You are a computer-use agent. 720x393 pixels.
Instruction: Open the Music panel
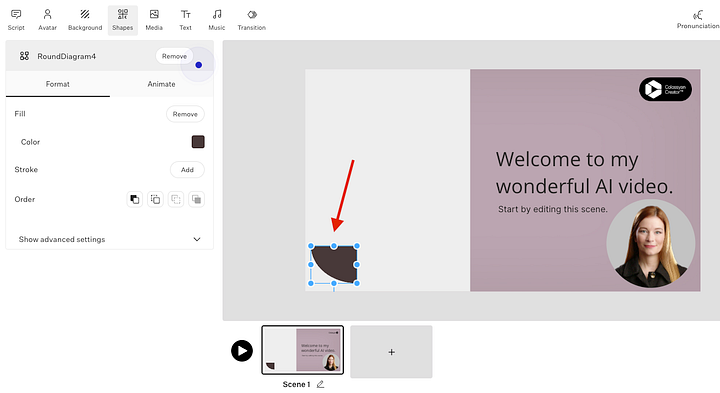point(217,20)
